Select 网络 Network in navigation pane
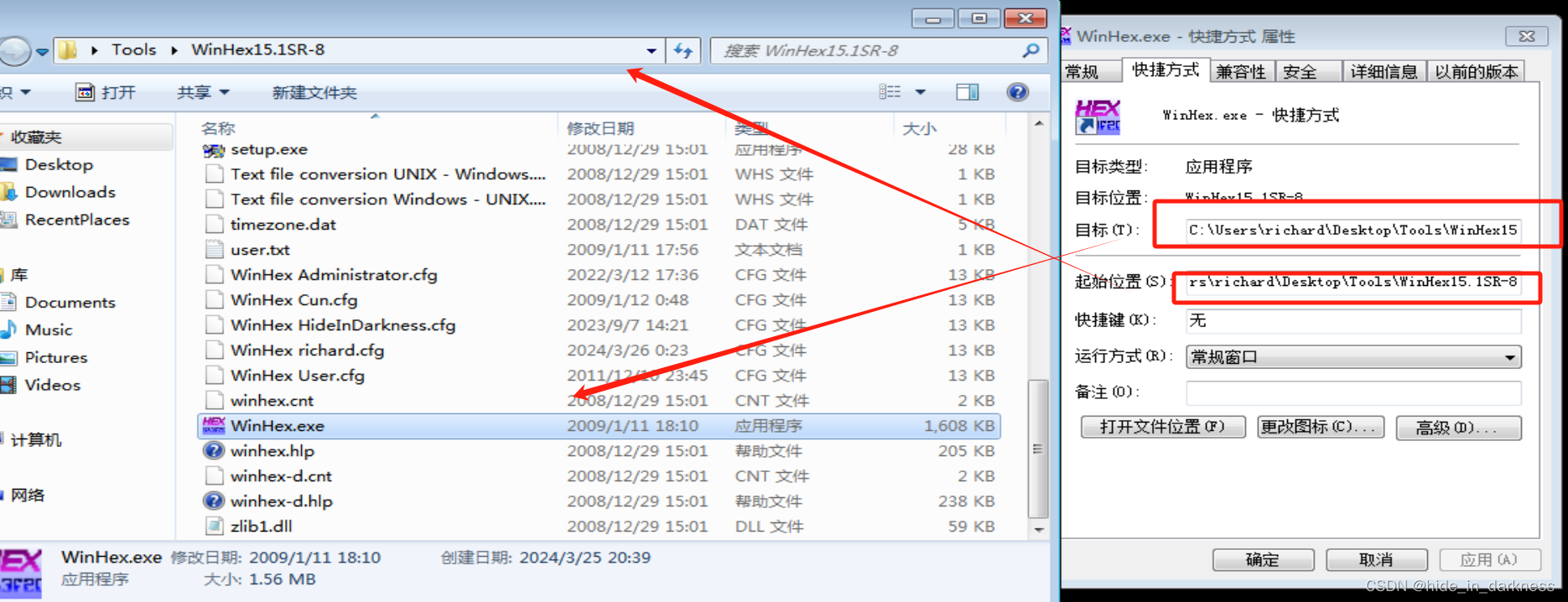 click(28, 495)
